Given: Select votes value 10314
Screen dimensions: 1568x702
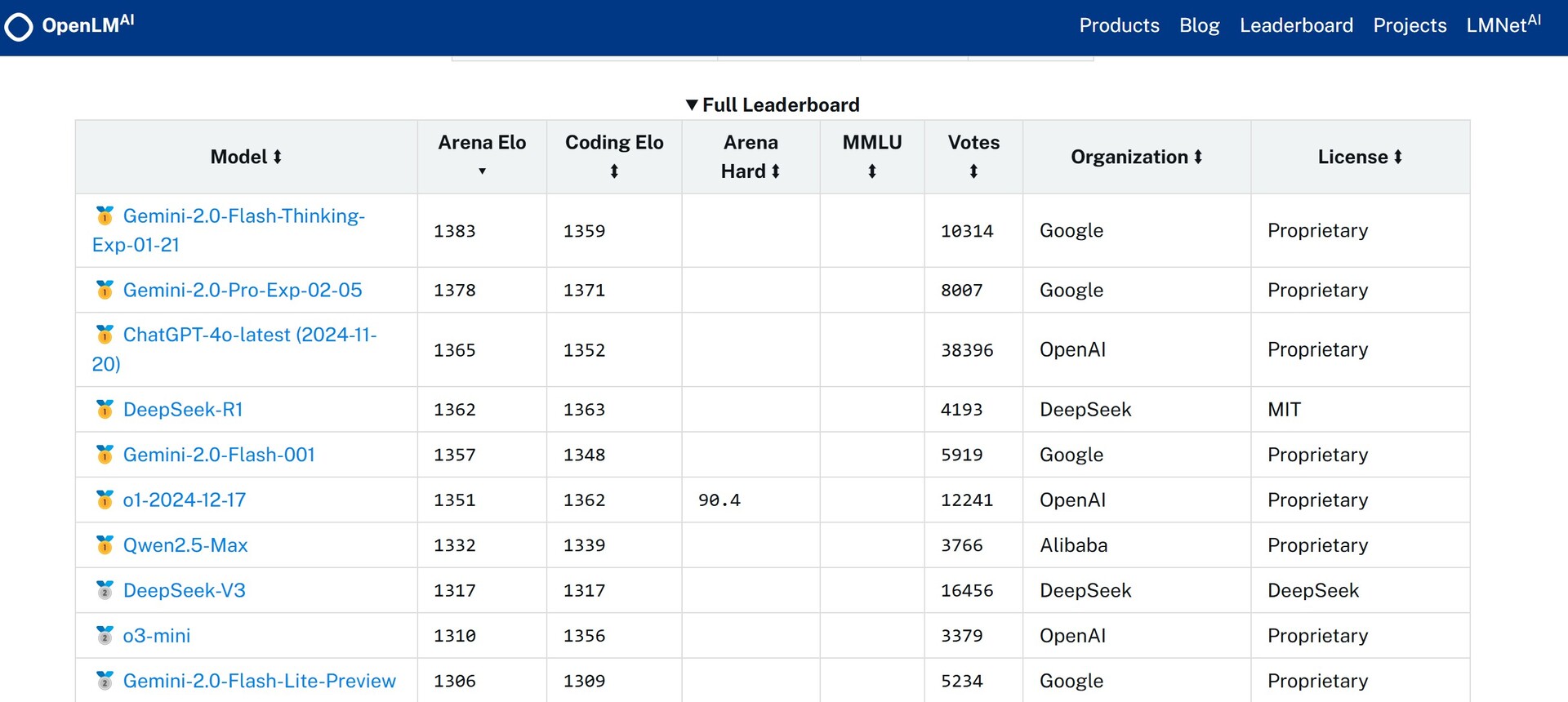Looking at the screenshot, I should pos(967,231).
